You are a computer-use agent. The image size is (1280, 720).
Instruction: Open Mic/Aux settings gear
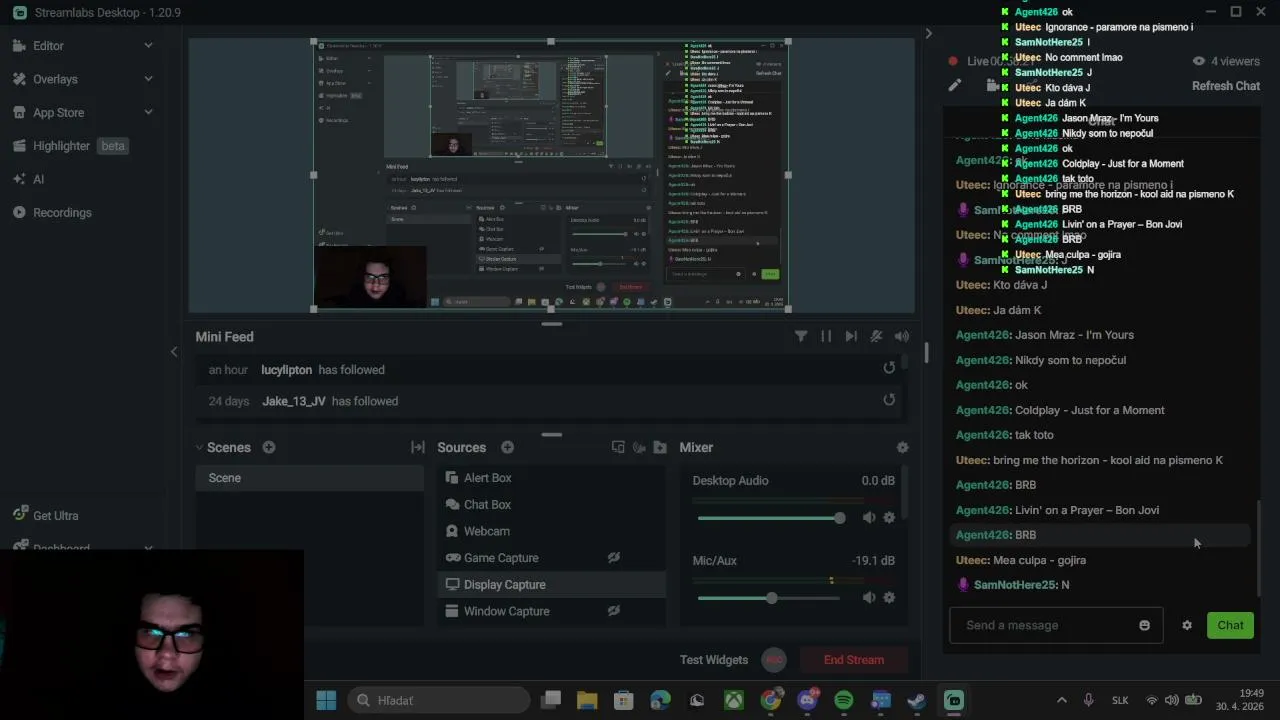(889, 598)
